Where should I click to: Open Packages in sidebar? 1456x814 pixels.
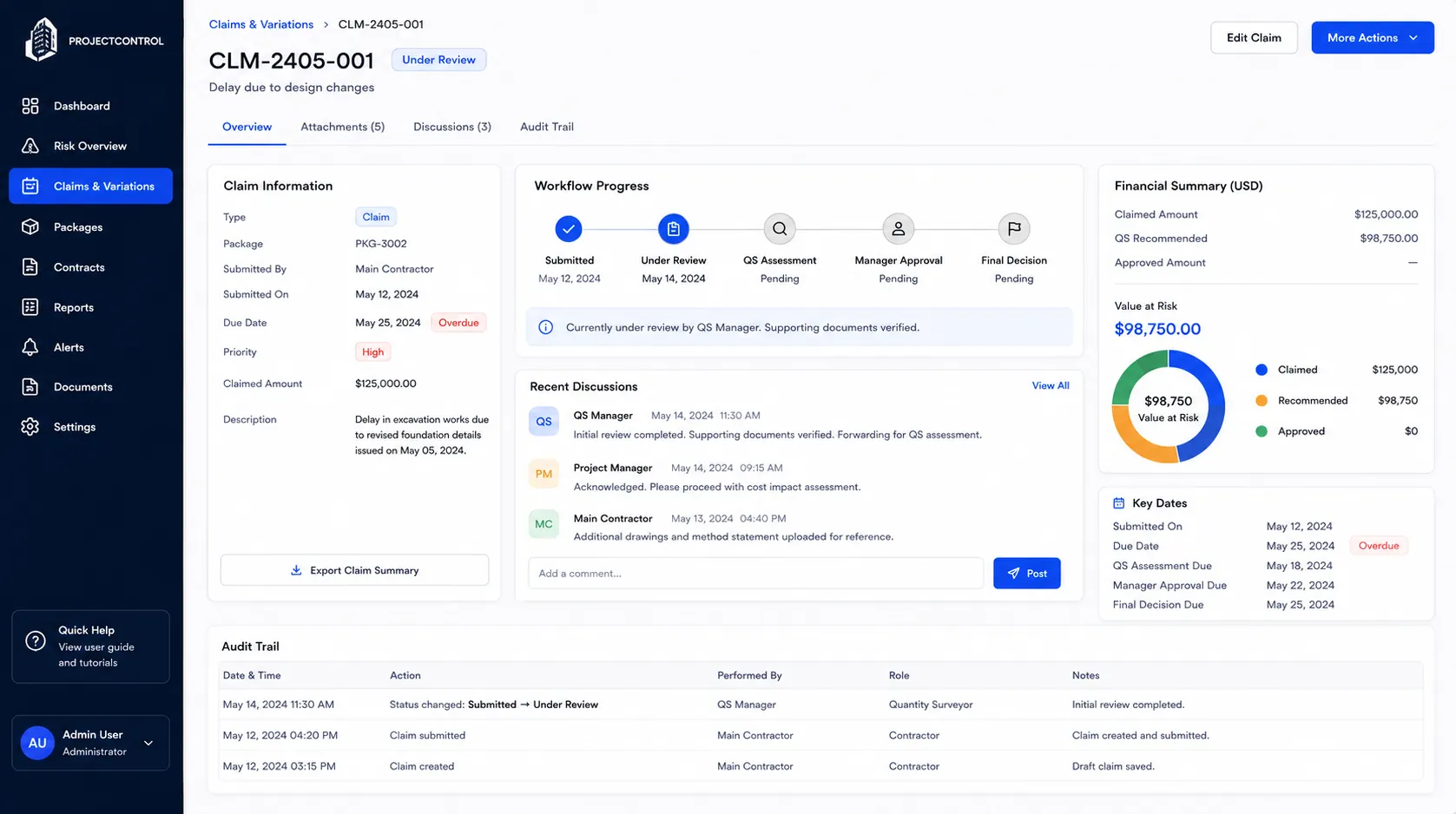pyautogui.click(x=91, y=226)
